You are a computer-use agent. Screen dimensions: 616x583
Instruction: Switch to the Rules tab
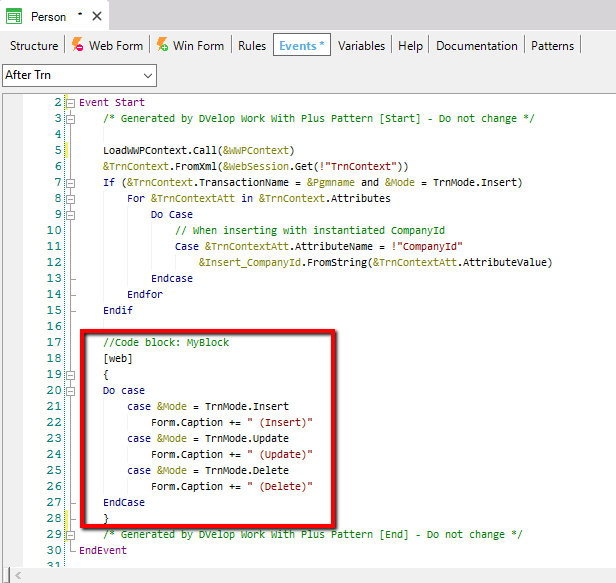252,46
